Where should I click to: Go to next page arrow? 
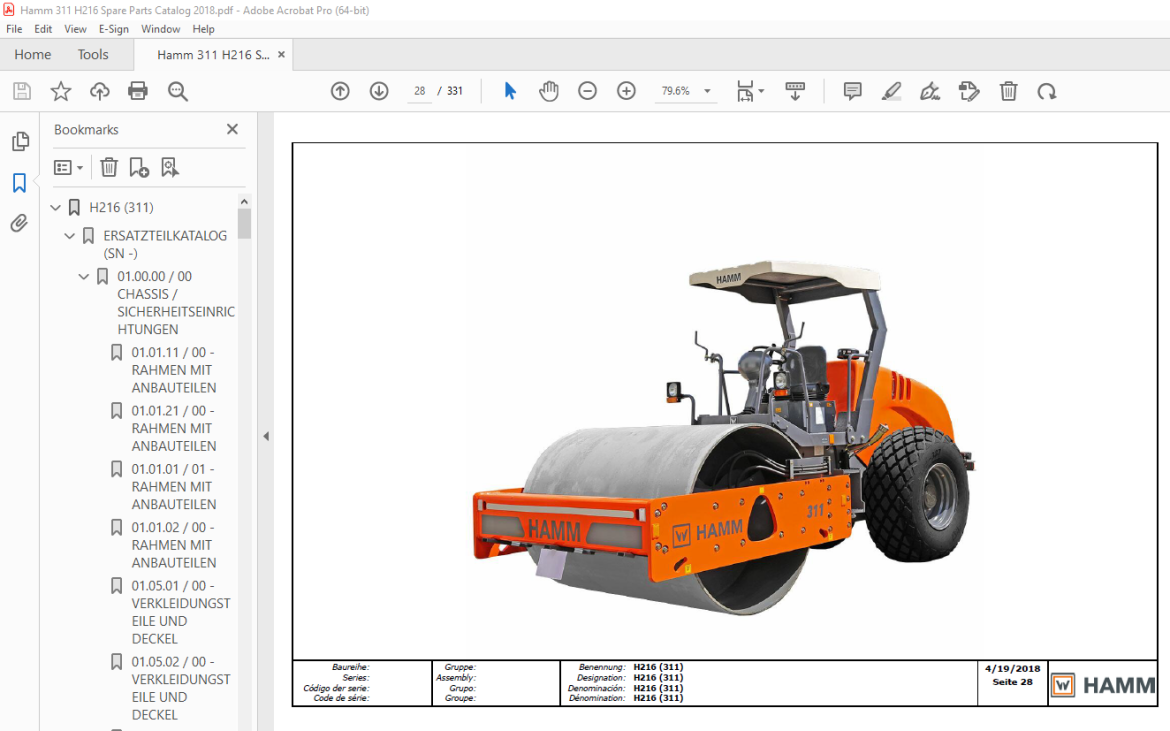point(379,91)
